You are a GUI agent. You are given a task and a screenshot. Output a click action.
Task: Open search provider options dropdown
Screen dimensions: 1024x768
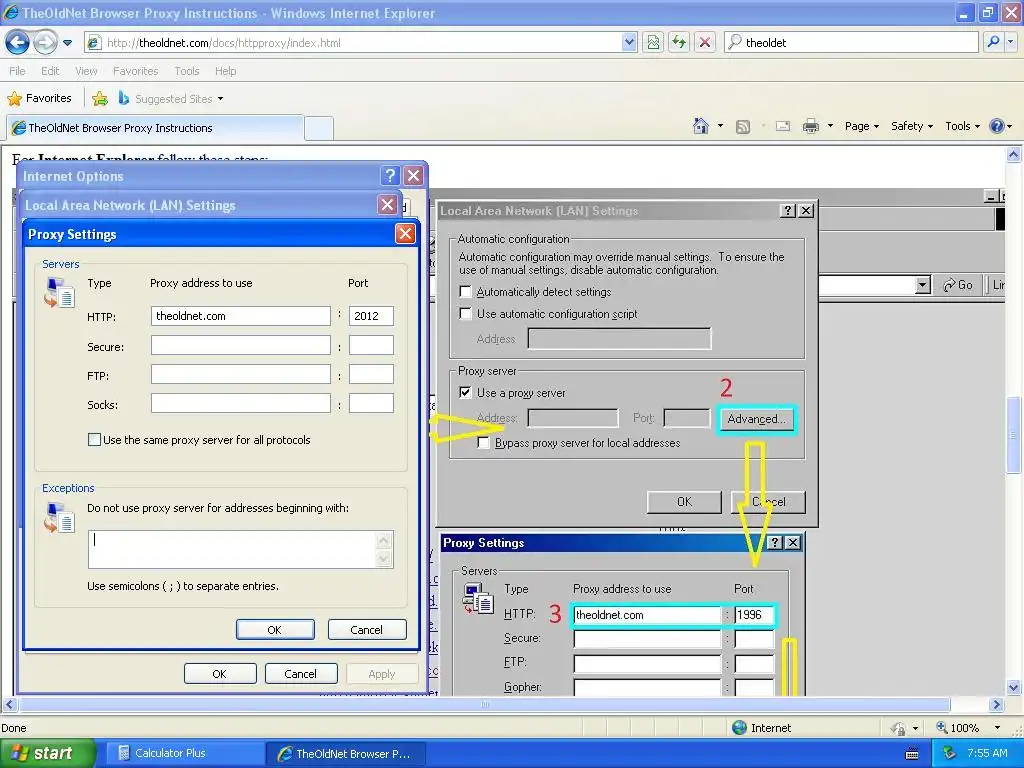coord(1011,42)
